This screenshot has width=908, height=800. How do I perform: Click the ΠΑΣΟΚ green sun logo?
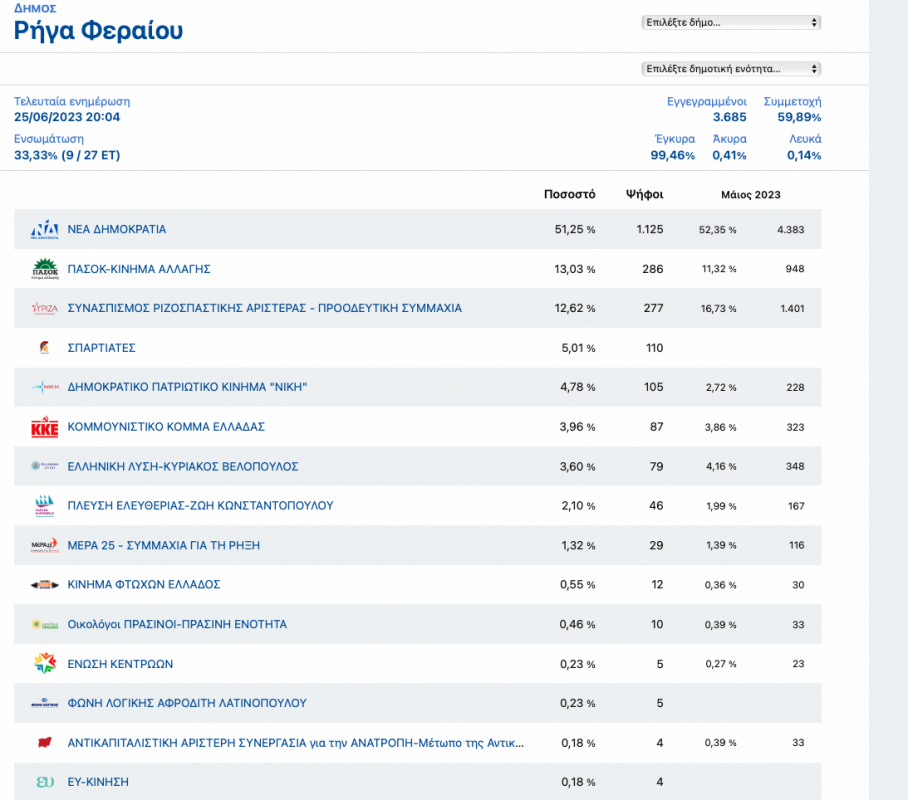[x=45, y=269]
